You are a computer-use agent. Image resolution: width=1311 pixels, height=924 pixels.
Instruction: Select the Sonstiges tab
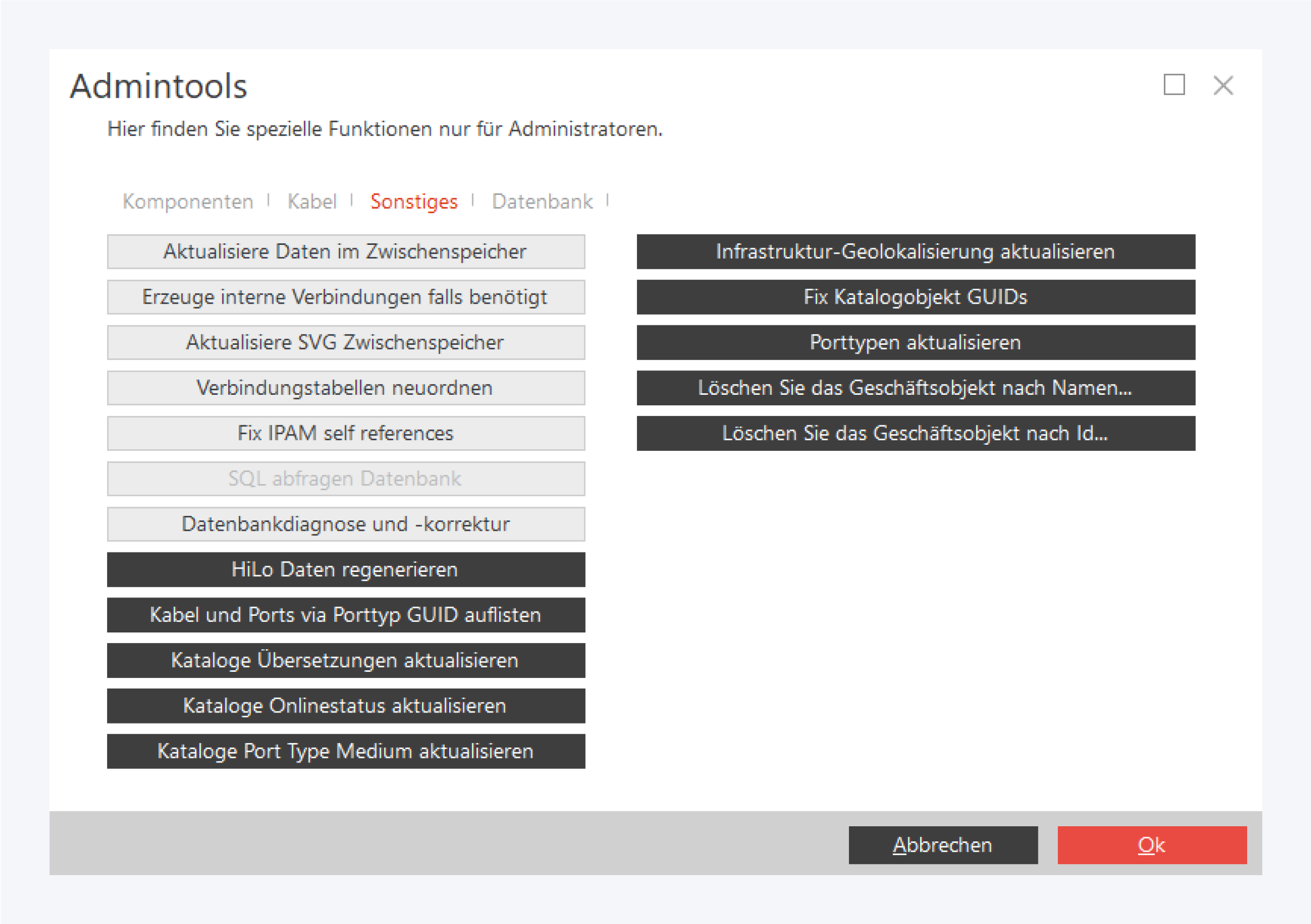(414, 202)
